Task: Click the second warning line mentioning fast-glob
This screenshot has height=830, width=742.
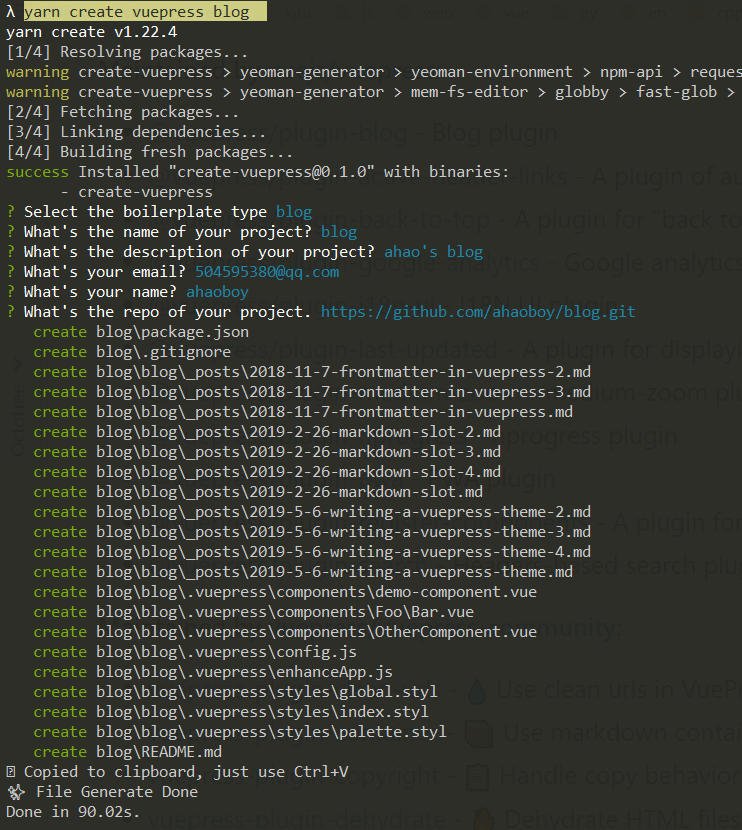Action: (x=372, y=92)
